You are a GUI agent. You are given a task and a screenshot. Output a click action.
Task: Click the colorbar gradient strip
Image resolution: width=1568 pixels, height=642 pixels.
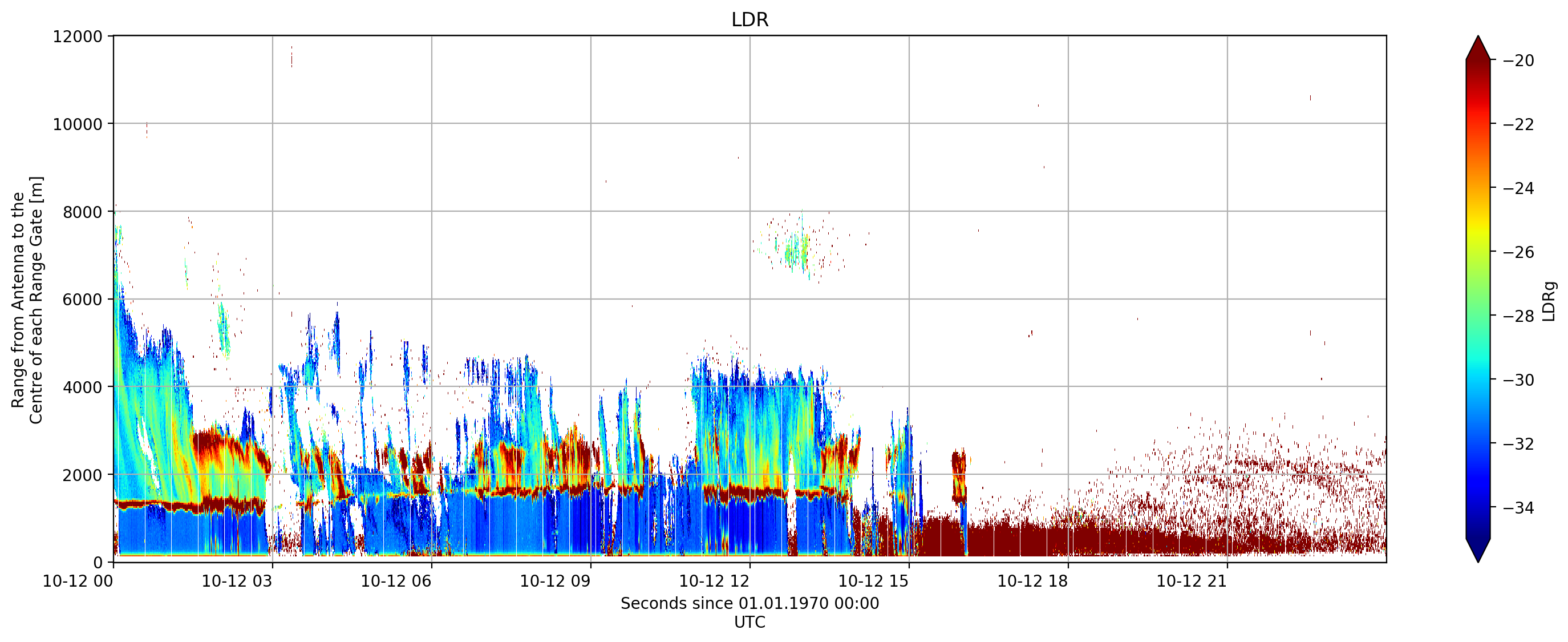[1478, 299]
